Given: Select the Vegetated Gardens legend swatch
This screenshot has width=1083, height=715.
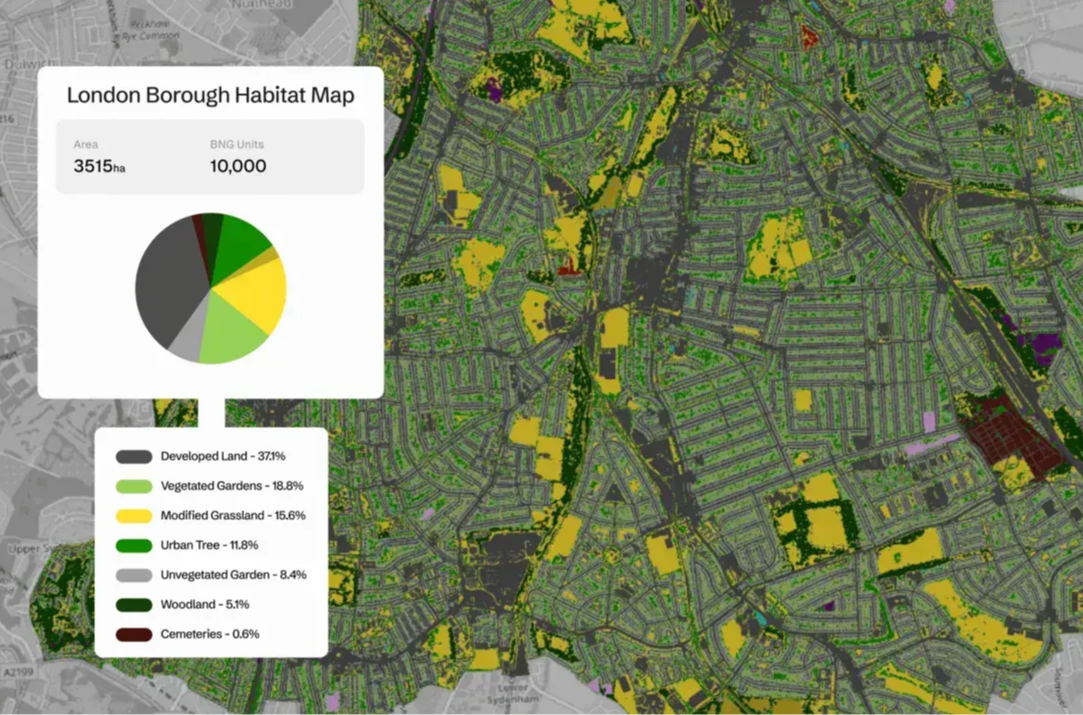Looking at the screenshot, I should coord(134,486).
